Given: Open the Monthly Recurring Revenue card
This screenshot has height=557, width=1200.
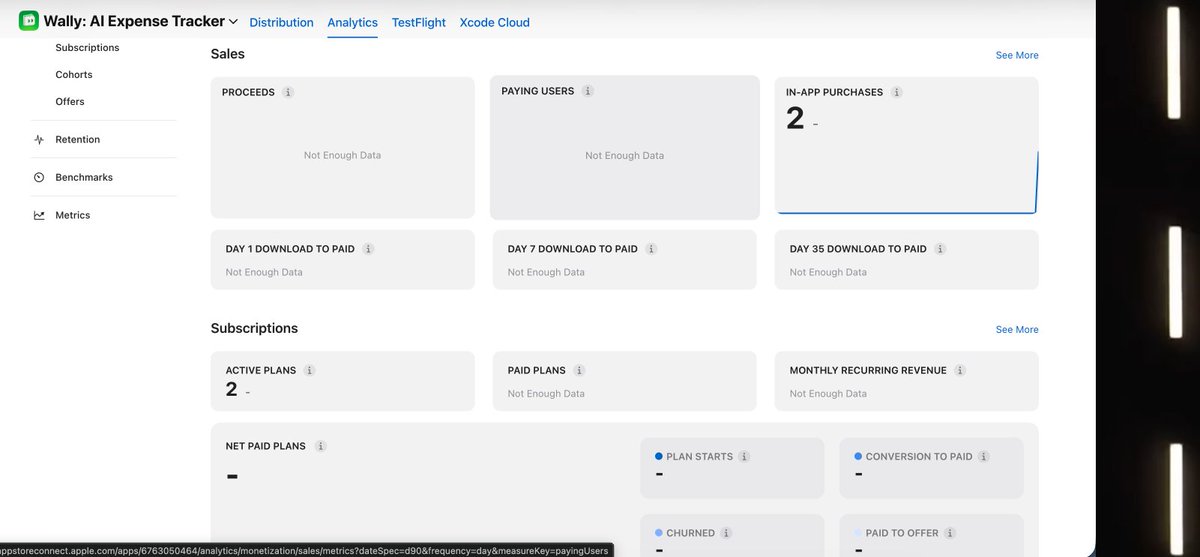Looking at the screenshot, I should tap(907, 381).
